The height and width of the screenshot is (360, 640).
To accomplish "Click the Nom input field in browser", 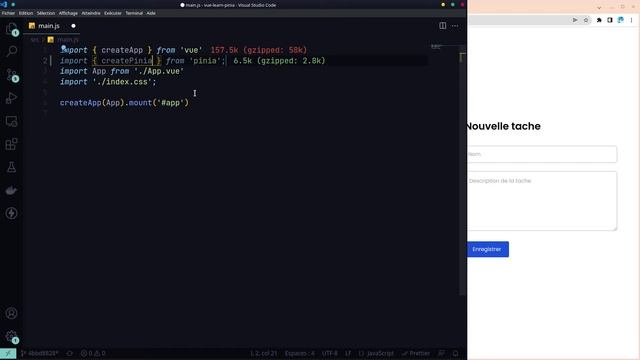I will (x=542, y=154).
